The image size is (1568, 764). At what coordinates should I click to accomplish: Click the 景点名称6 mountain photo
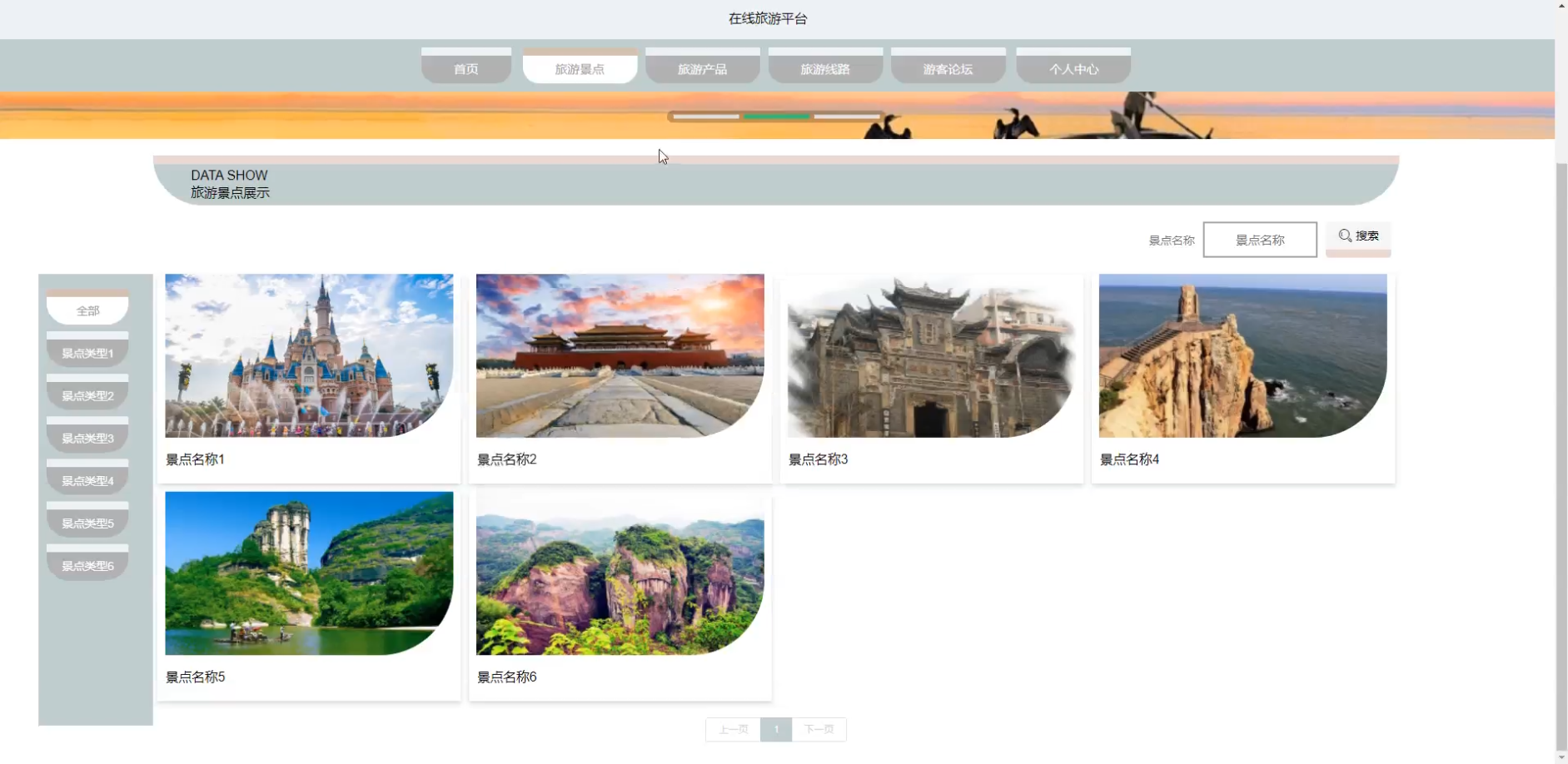point(620,573)
